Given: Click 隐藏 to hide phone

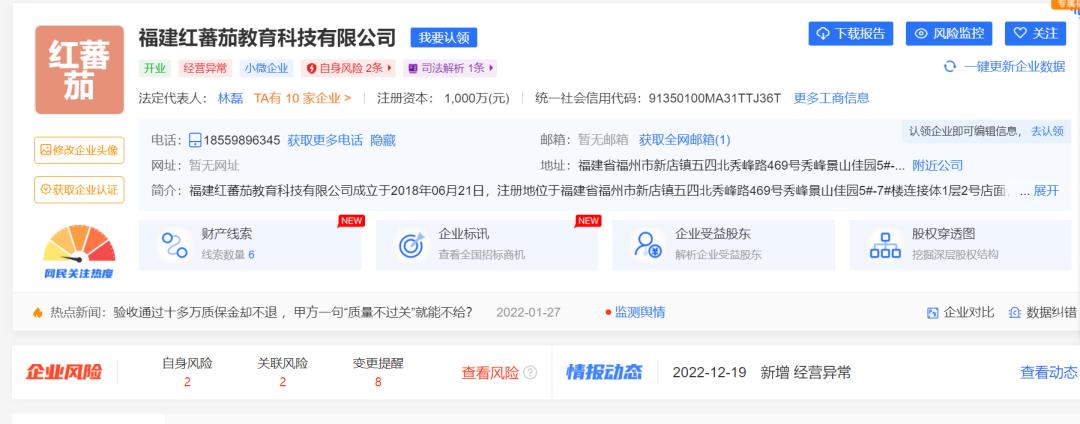Looking at the screenshot, I should (383, 140).
